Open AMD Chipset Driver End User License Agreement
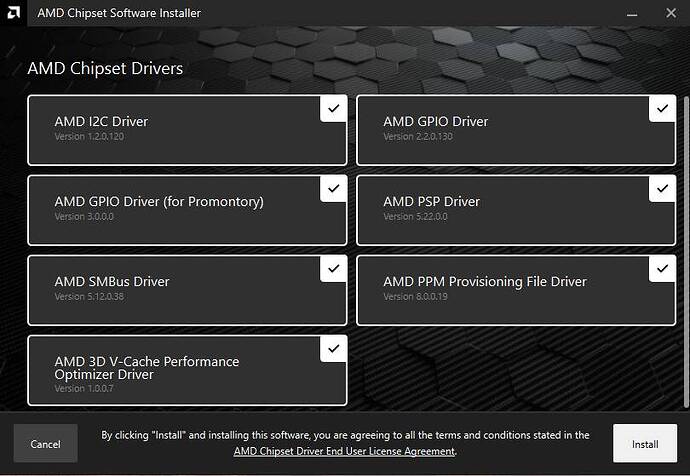The height and width of the screenshot is (476, 690). tap(344, 451)
